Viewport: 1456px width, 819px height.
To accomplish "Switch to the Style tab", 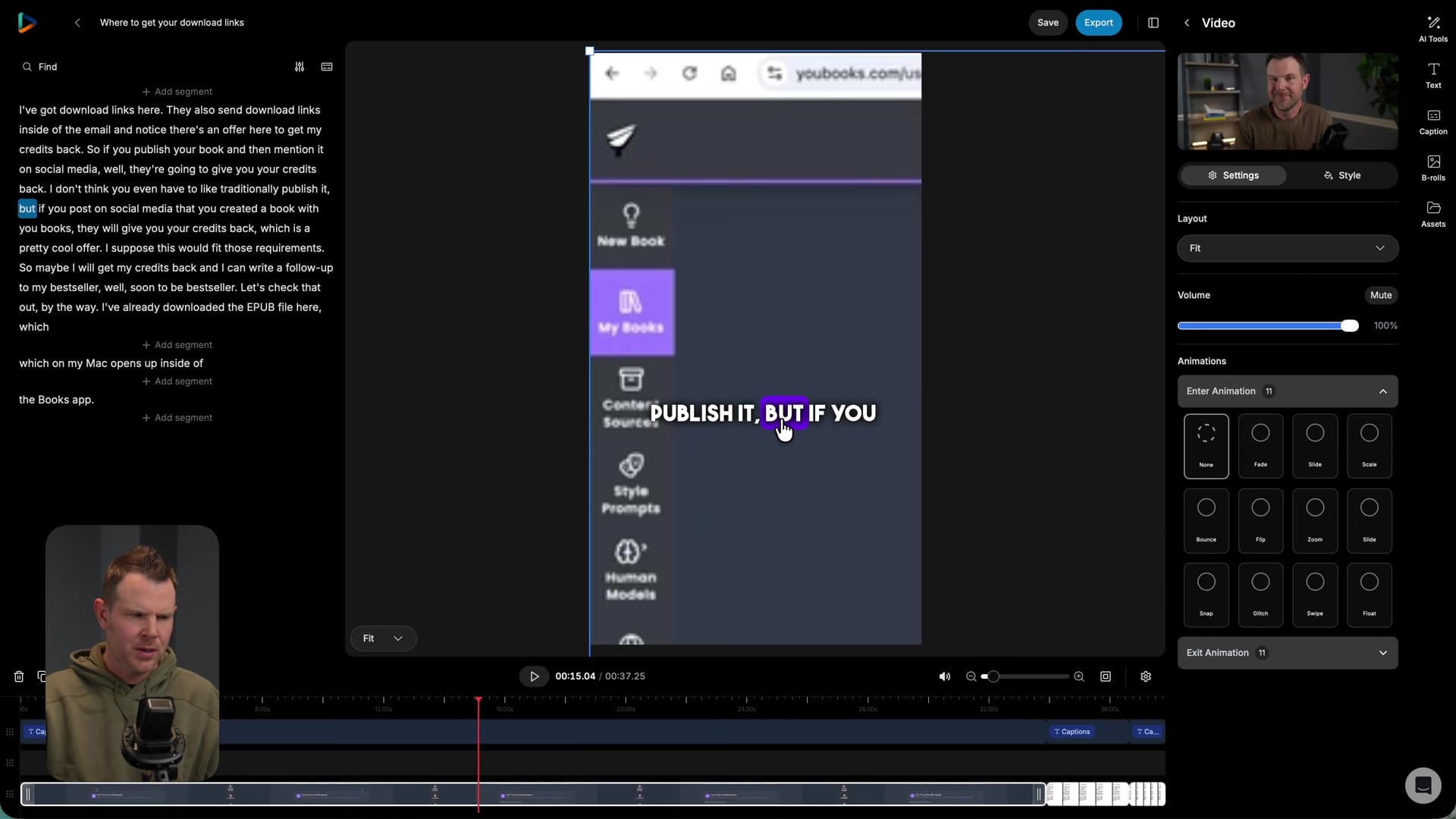I will click(1341, 175).
